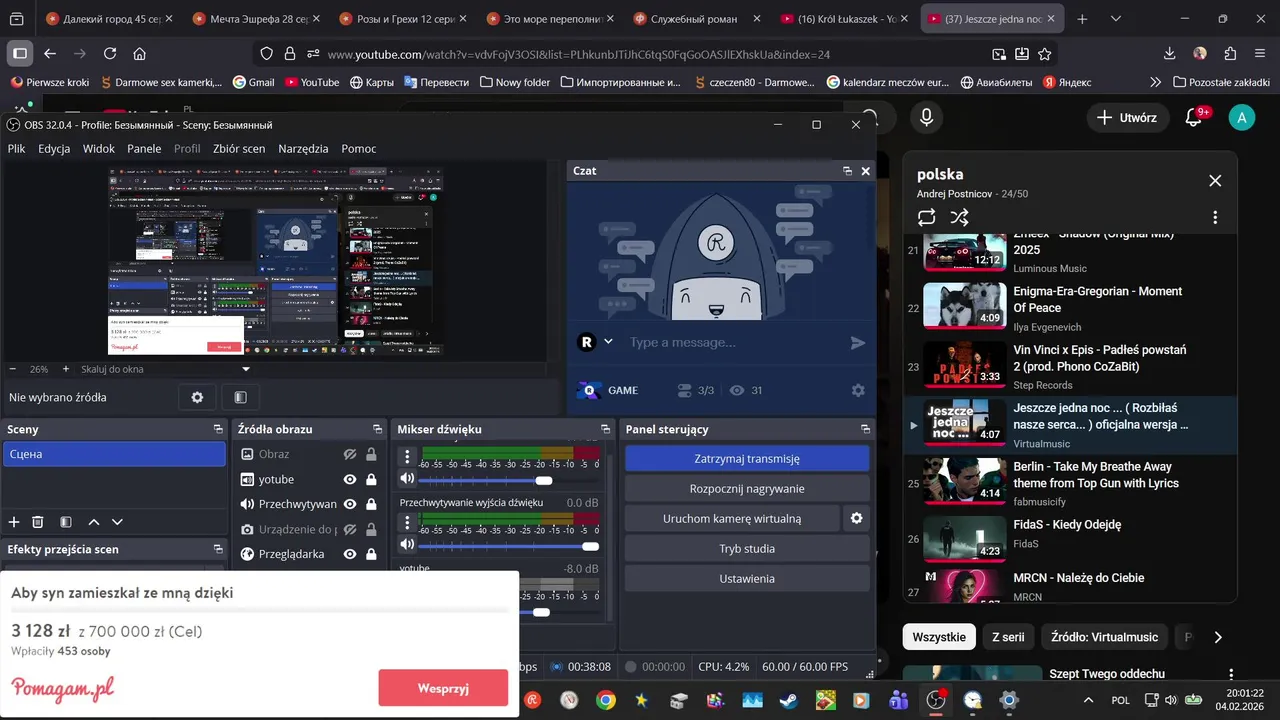Viewport: 1280px width, 720px height.
Task: Open OBS Studio icon in taskbar
Action: pyautogui.click(x=936, y=700)
